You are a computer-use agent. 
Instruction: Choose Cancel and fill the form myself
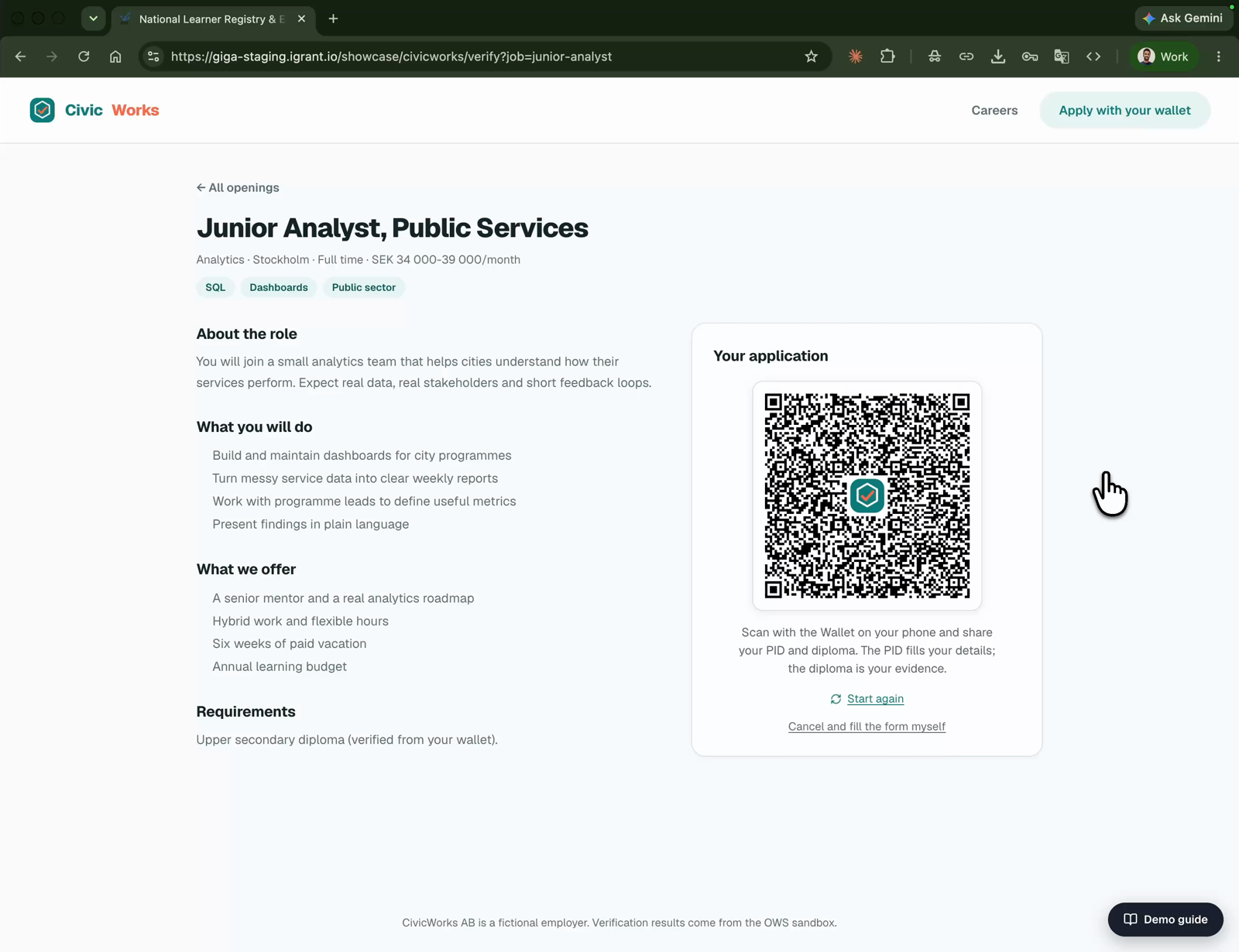(867, 726)
